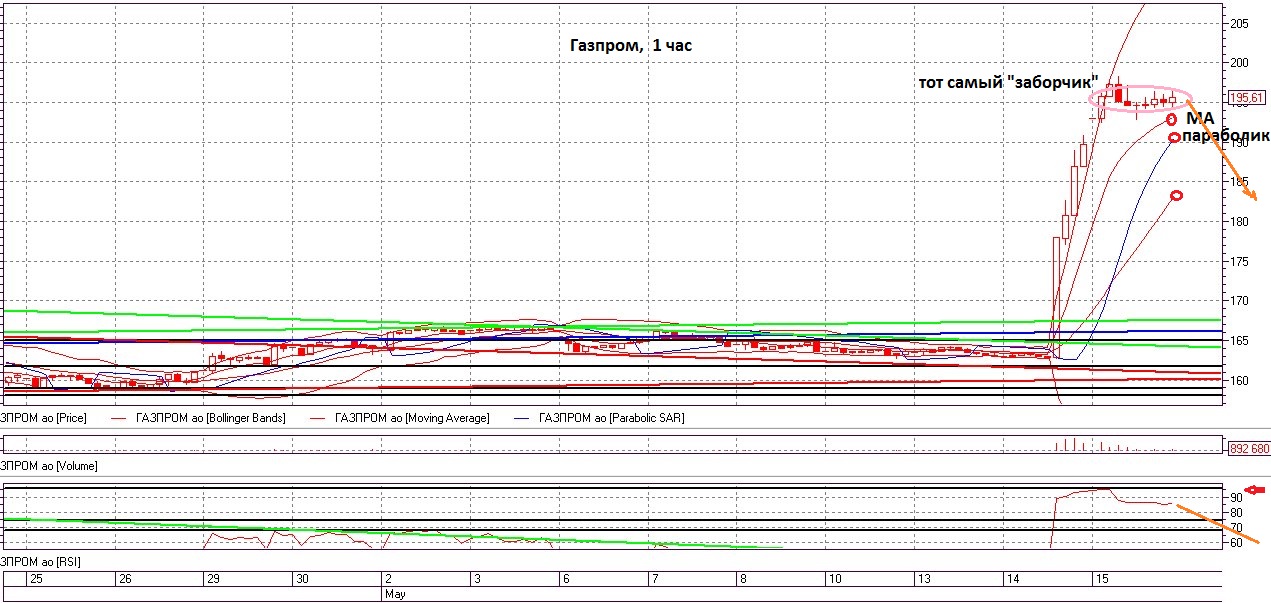The height and width of the screenshot is (603, 1271).
Task: Click the date axis label 13
Action: [x=922, y=579]
